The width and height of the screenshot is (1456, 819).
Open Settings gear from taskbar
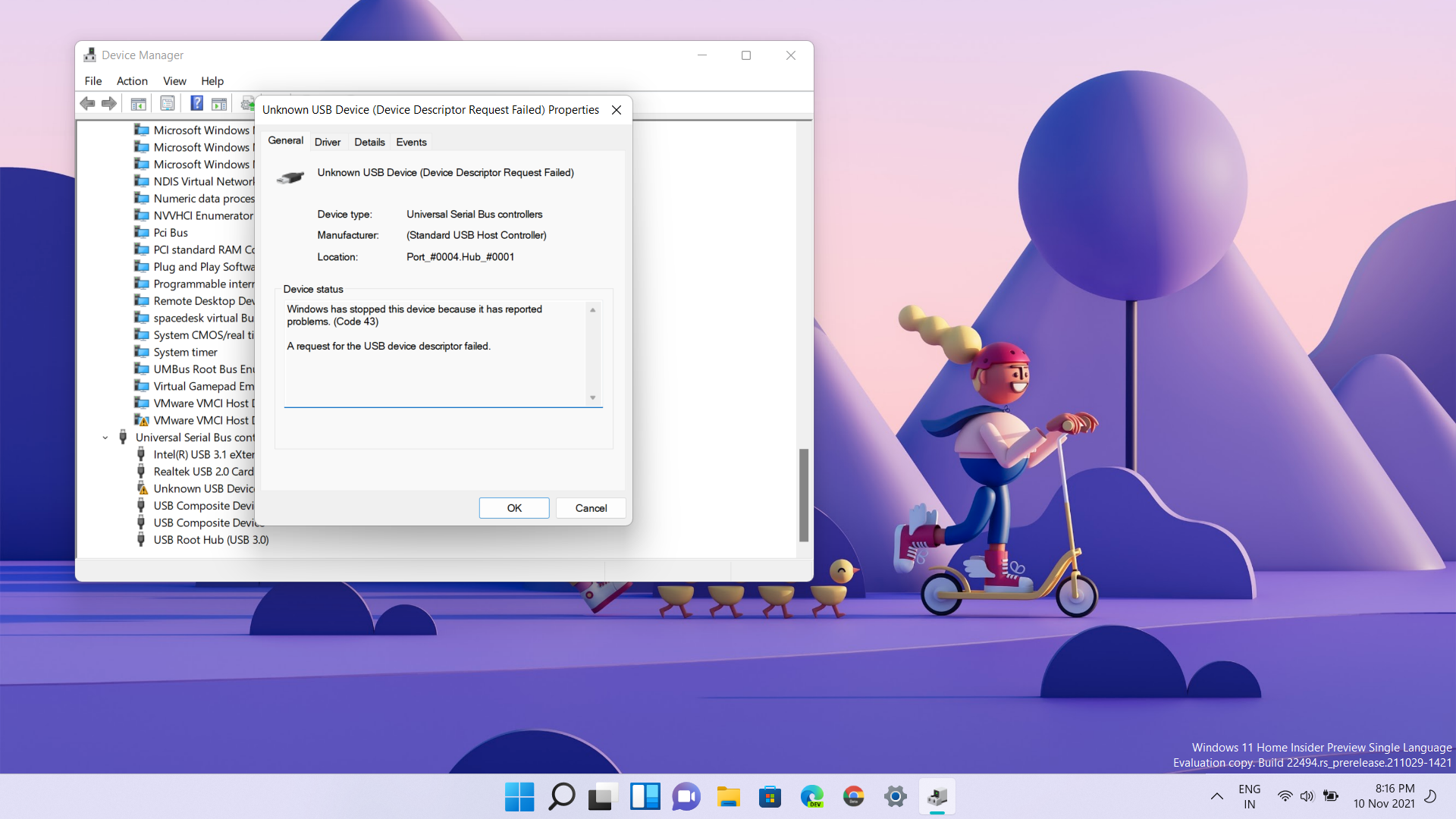[x=895, y=796]
